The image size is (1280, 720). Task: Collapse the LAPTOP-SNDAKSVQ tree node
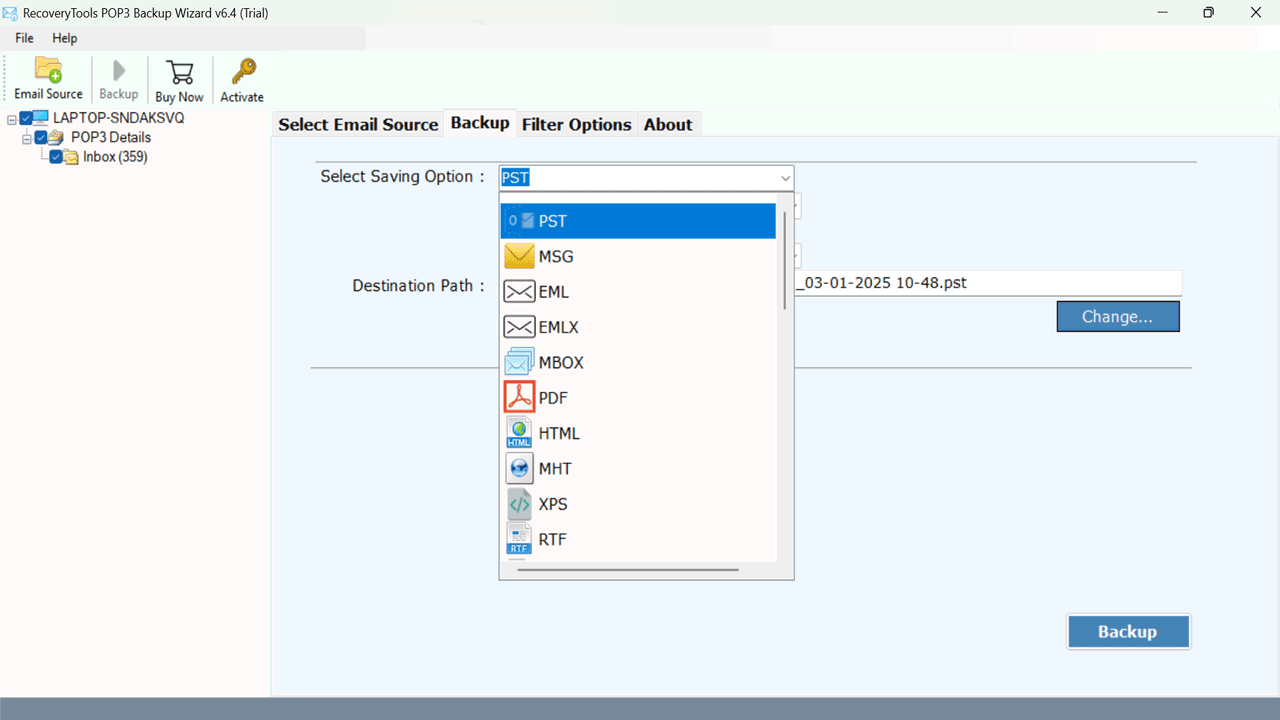point(12,118)
